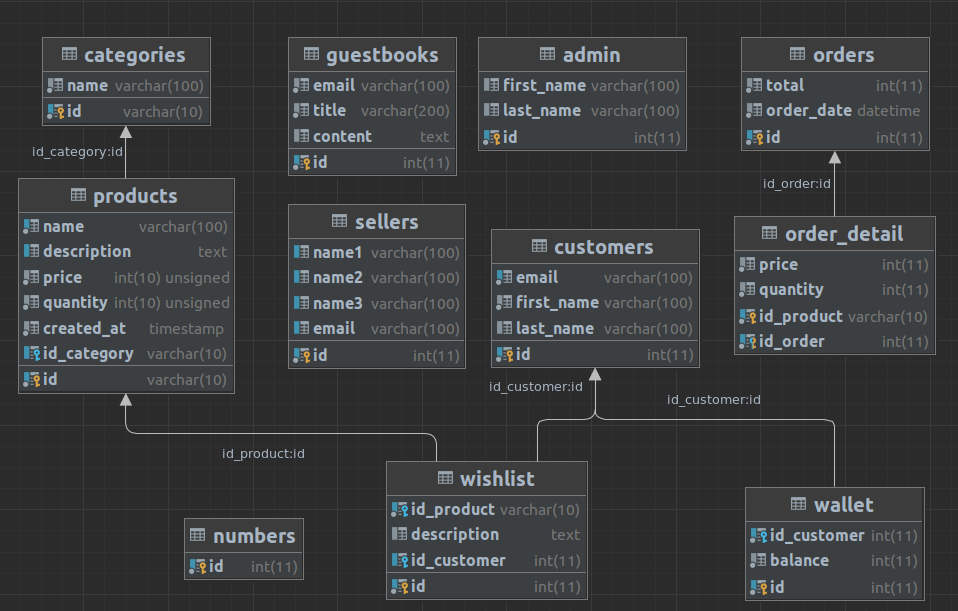This screenshot has width=958, height=611.
Task: Select name2 column in sellers table
Action: point(377,277)
